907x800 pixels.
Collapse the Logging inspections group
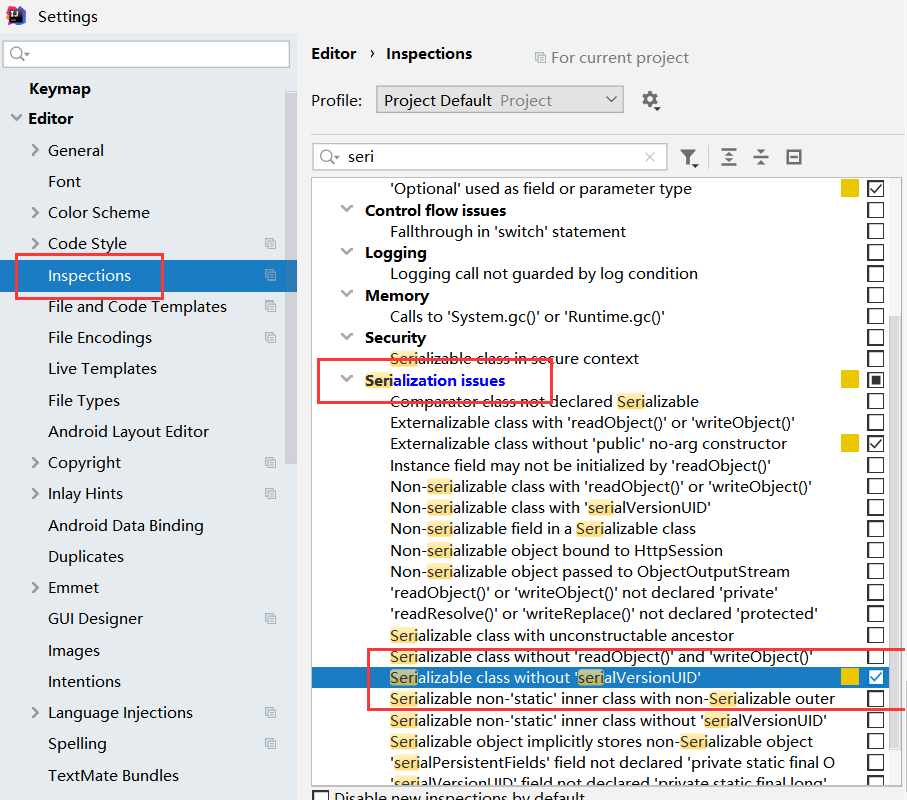click(x=347, y=252)
